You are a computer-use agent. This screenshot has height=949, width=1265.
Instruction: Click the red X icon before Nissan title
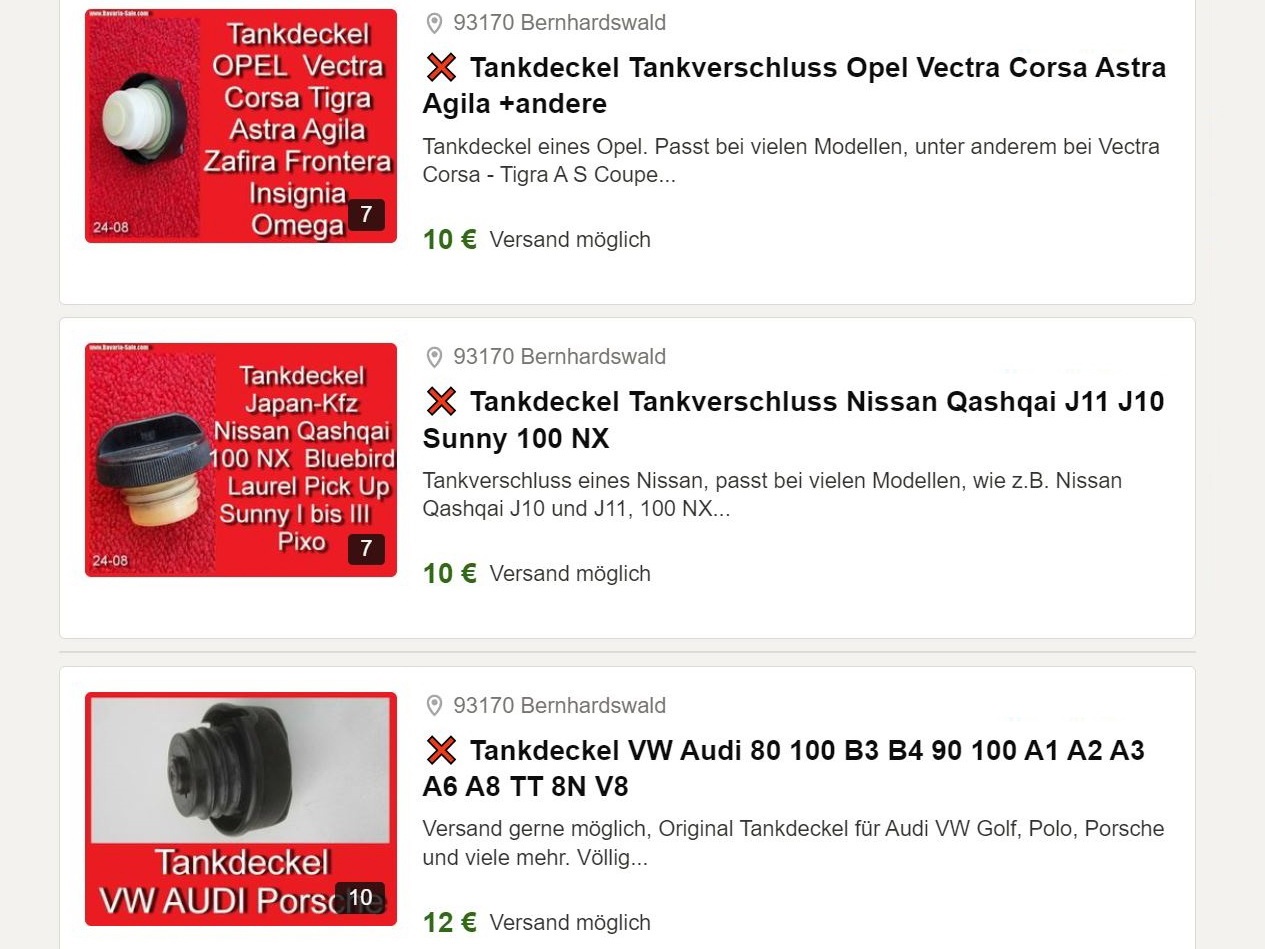pyautogui.click(x=441, y=402)
